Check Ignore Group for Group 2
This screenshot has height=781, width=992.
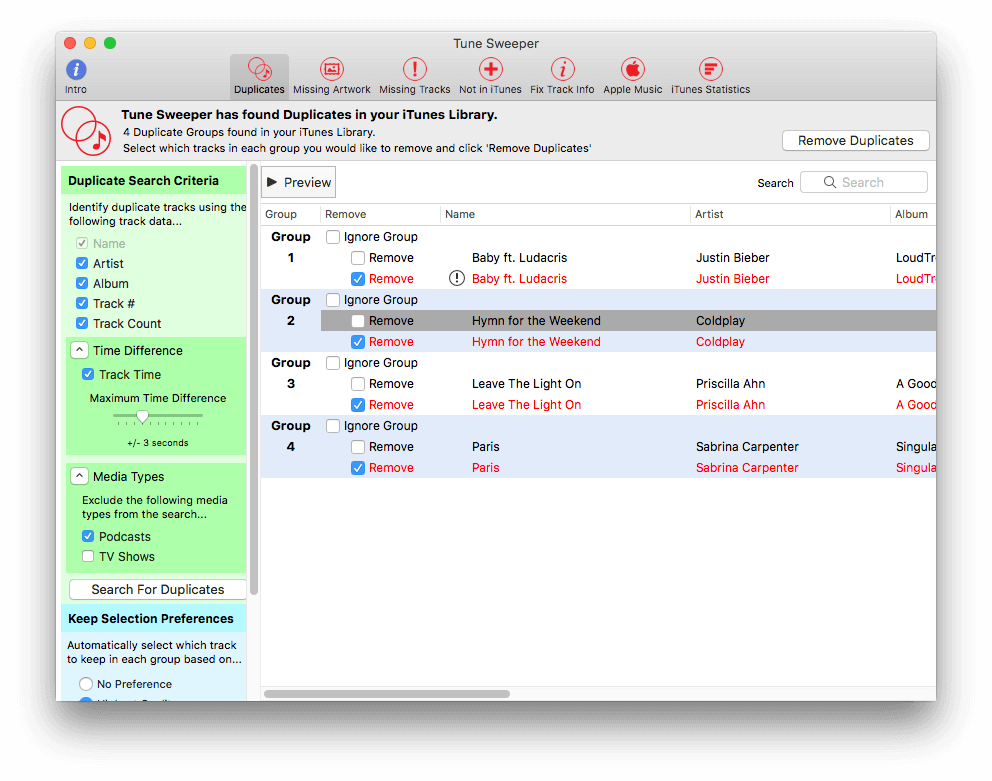tap(333, 299)
